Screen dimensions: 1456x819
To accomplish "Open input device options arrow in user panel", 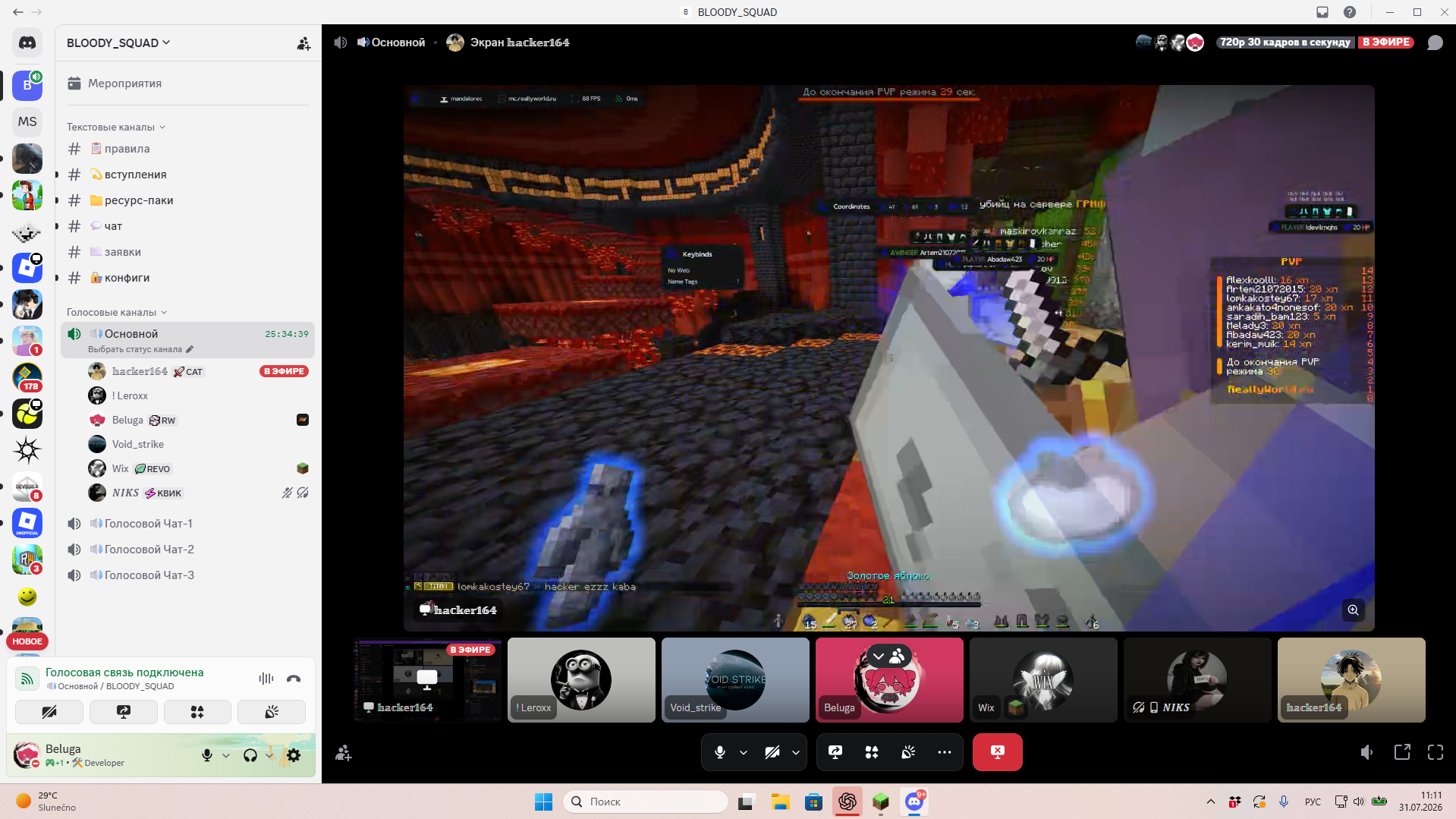I will point(226,755).
